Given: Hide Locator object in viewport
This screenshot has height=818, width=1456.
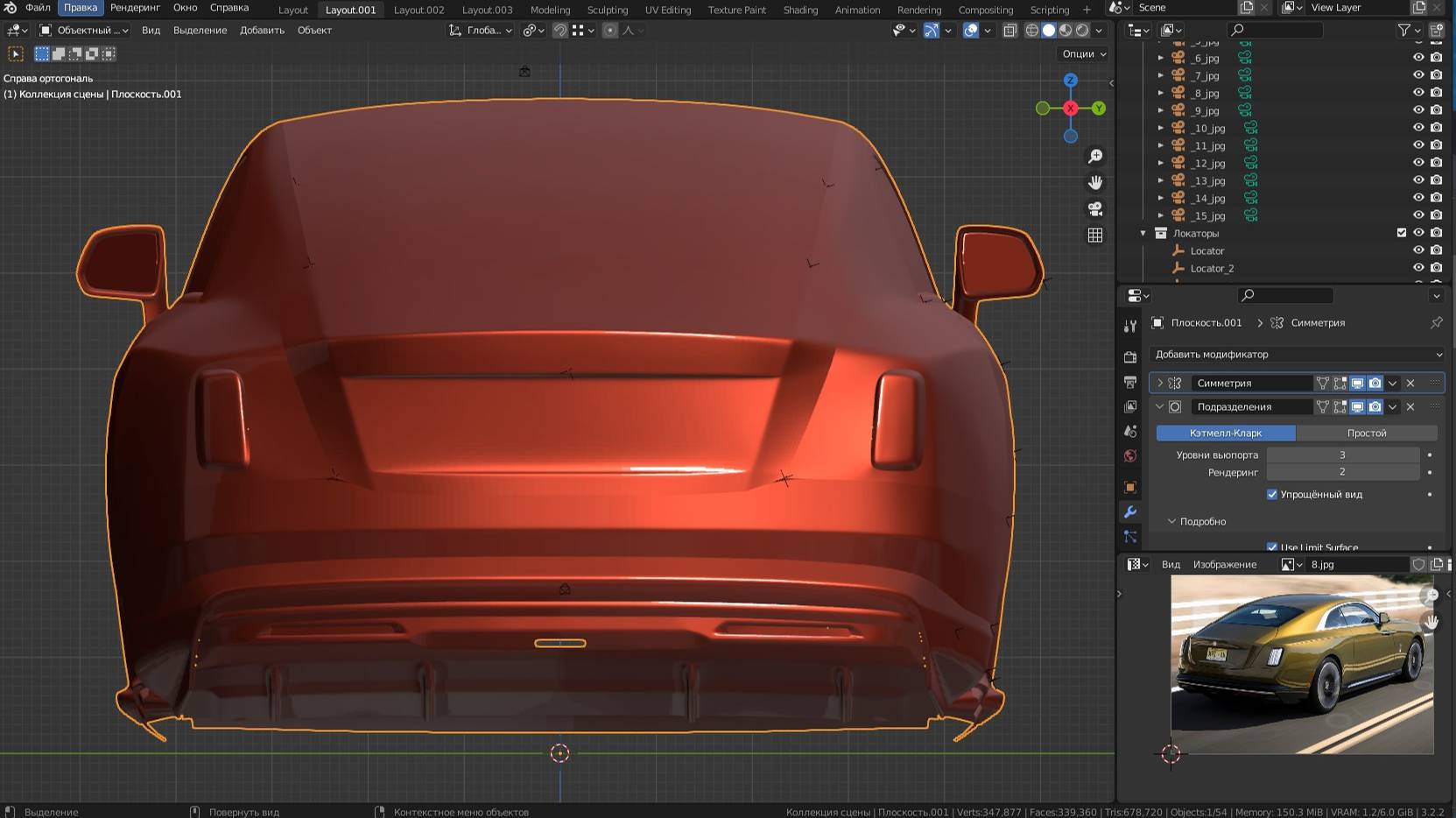Looking at the screenshot, I should 1418,250.
